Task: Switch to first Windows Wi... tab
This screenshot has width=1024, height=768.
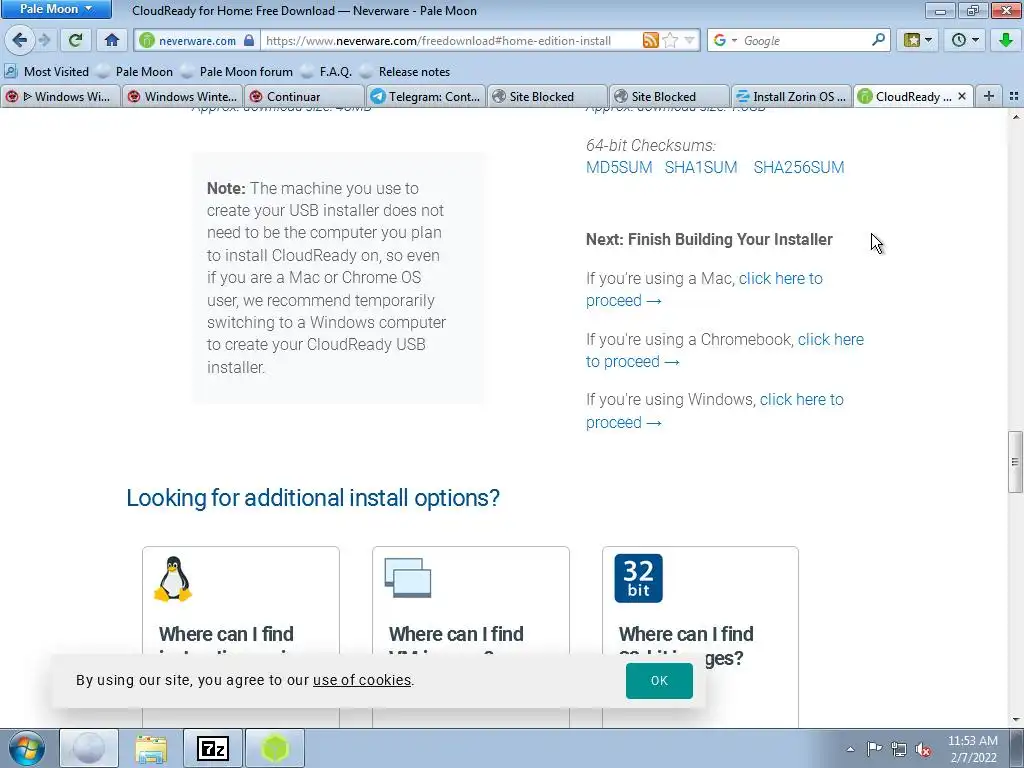Action: click(x=60, y=96)
